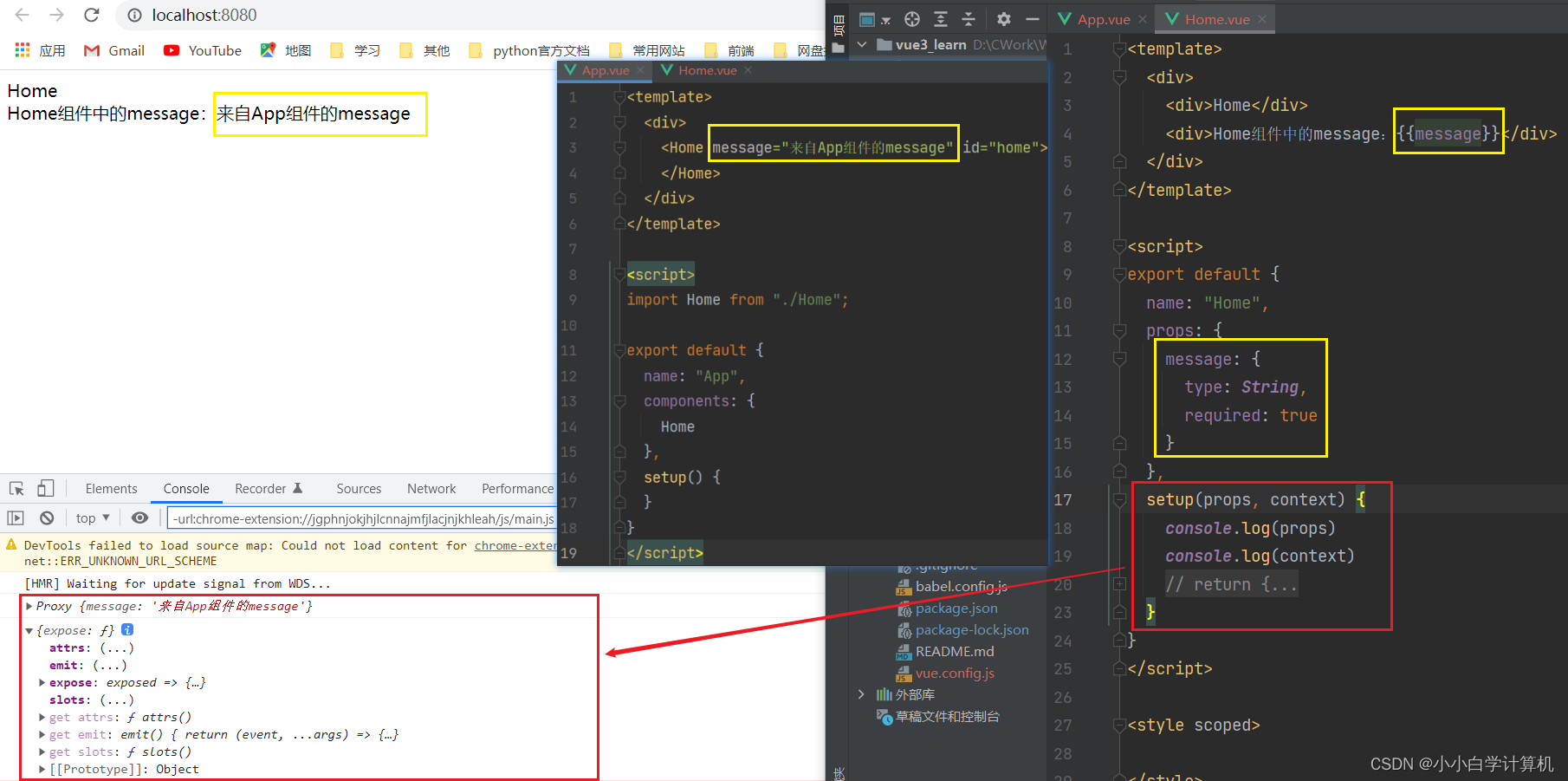The image size is (1568, 781).
Task: Expand the get slots function entry
Action: coord(42,752)
